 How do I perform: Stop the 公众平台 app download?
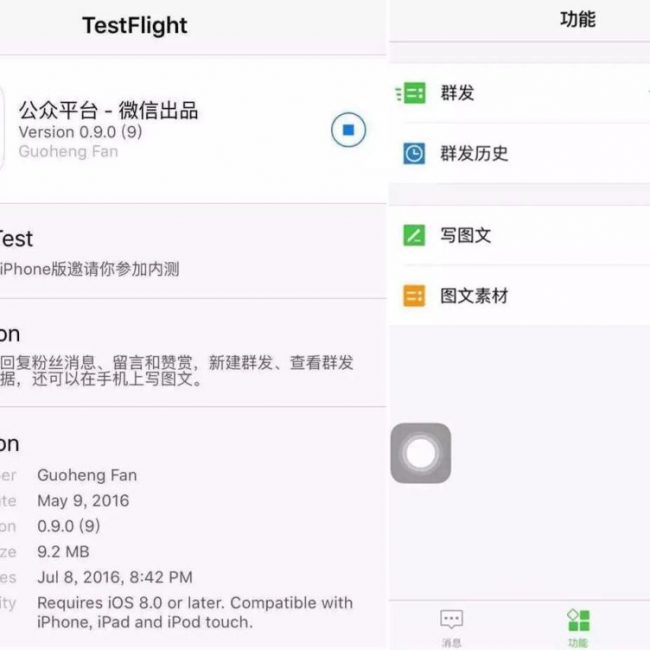(x=348, y=130)
